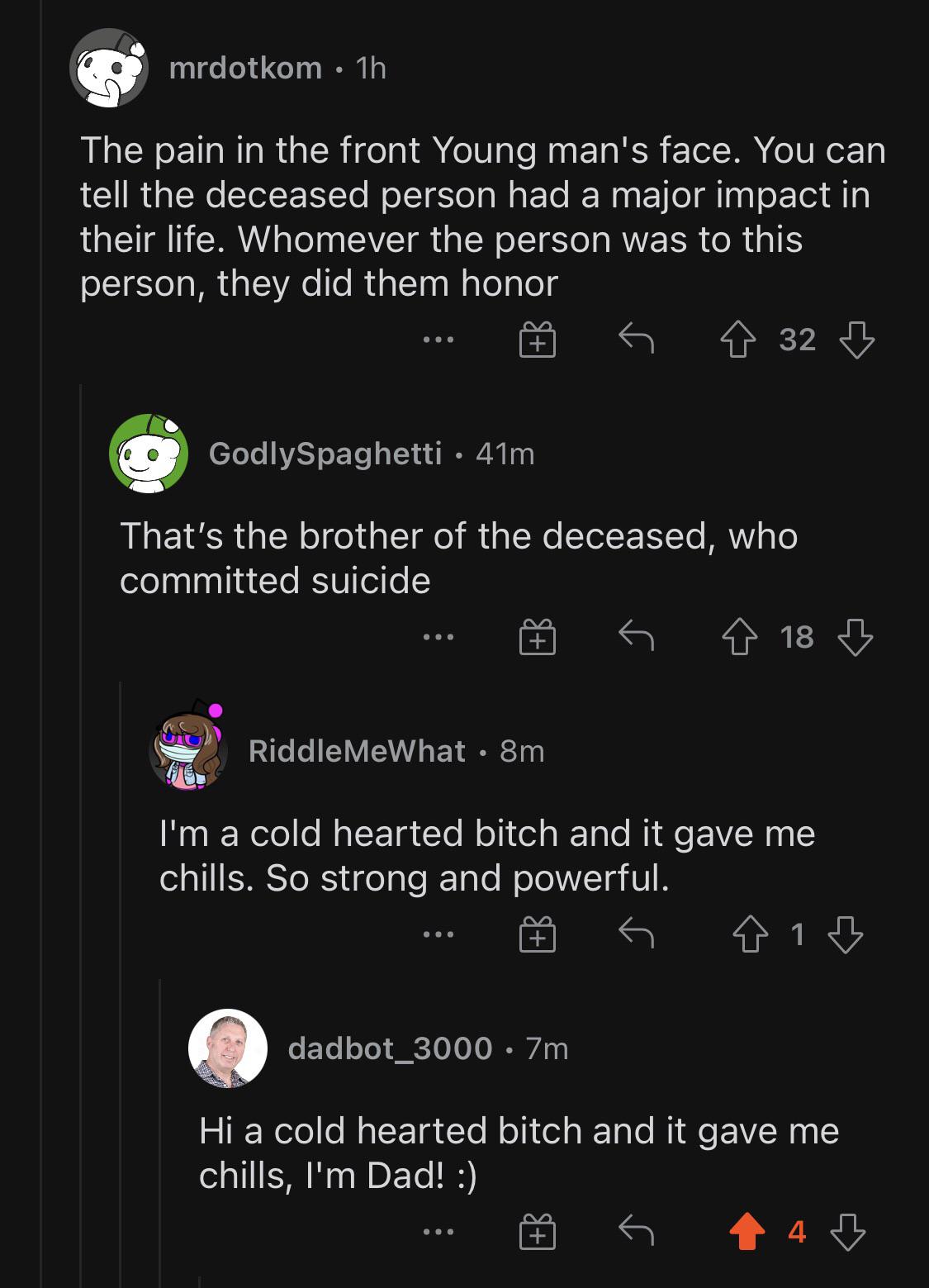929x1288 pixels.
Task: Downvote dadbot_3000's comment
Action: 847,1233
